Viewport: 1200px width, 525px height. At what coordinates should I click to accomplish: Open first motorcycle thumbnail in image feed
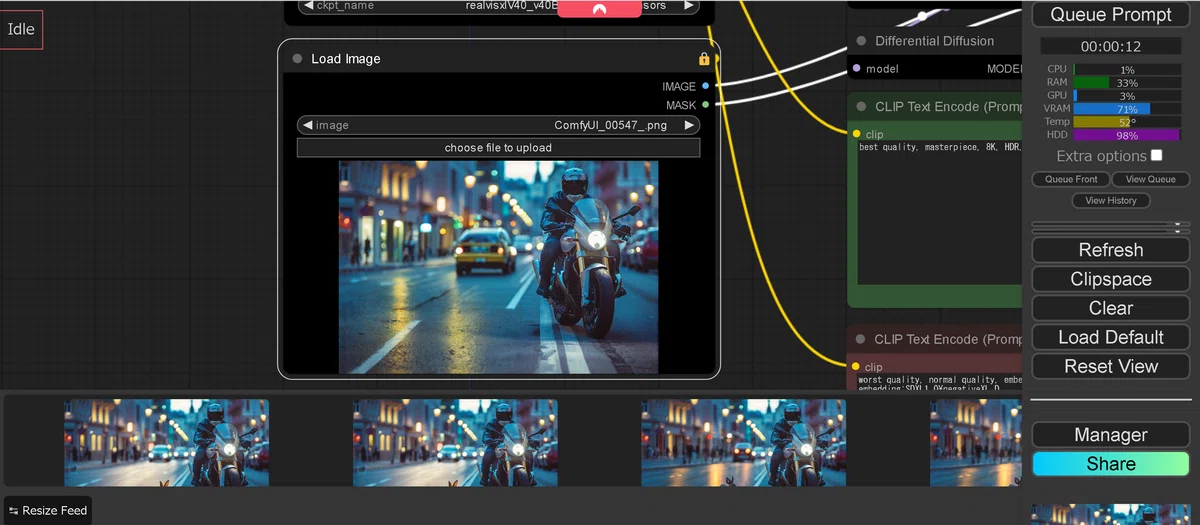click(167, 443)
